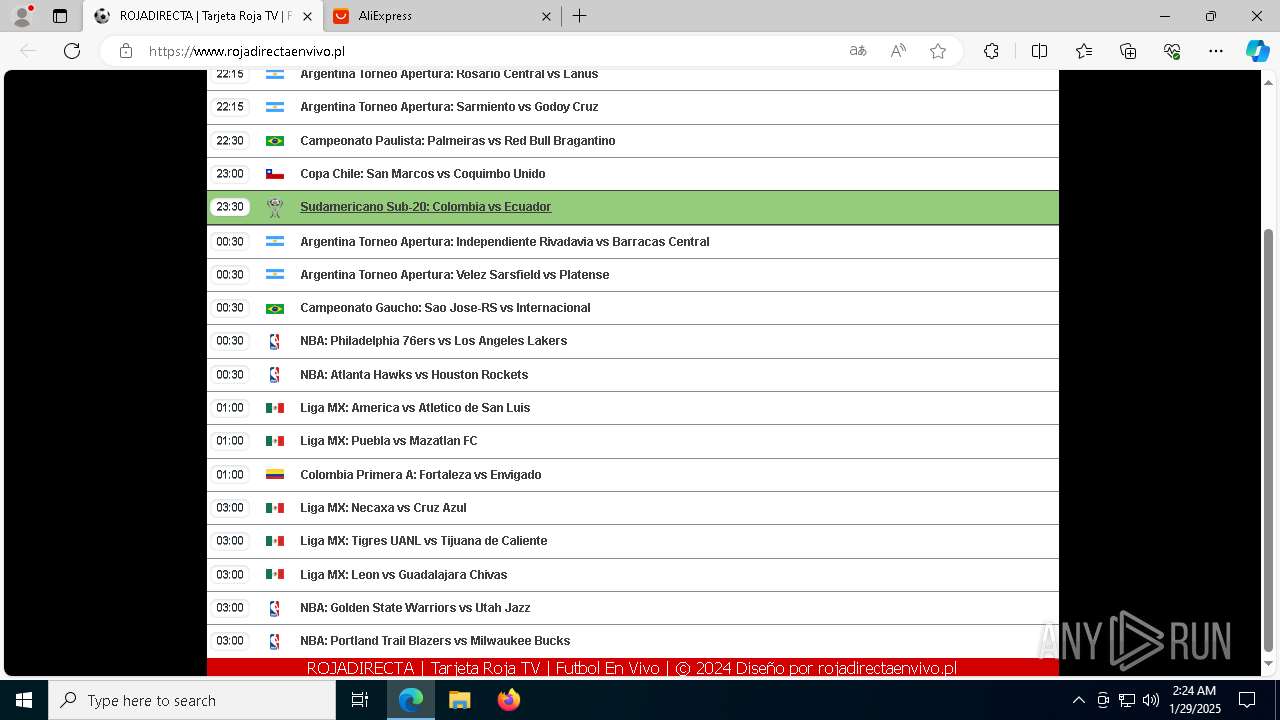The image size is (1280, 720).
Task: Open Sarmiento vs Godoy Cruz match
Action: point(449,107)
